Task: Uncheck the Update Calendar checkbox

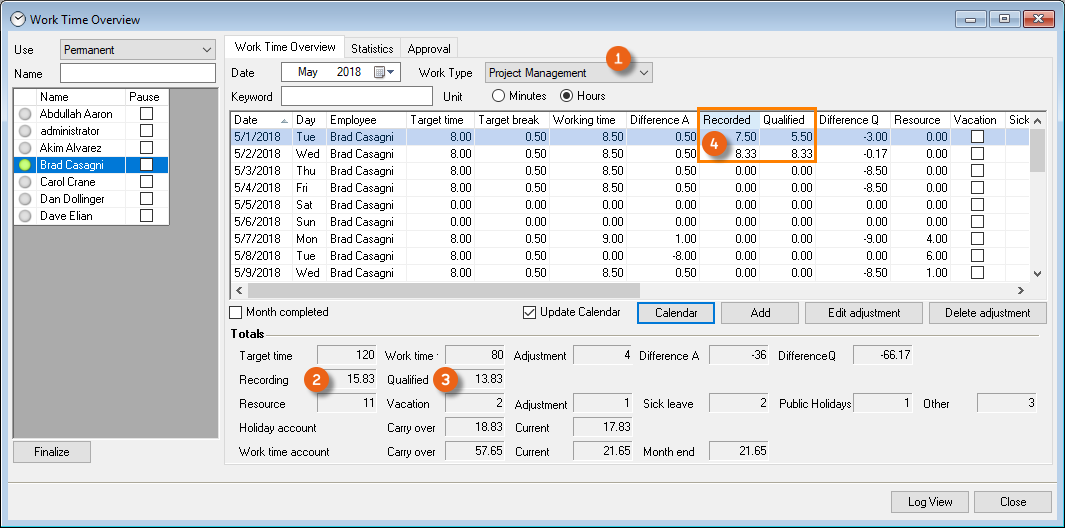Action: coord(530,313)
